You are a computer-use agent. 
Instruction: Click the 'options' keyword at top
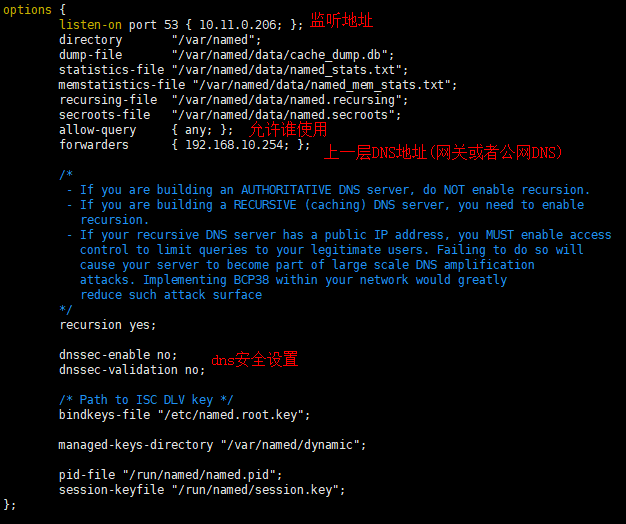pyautogui.click(x=27, y=10)
